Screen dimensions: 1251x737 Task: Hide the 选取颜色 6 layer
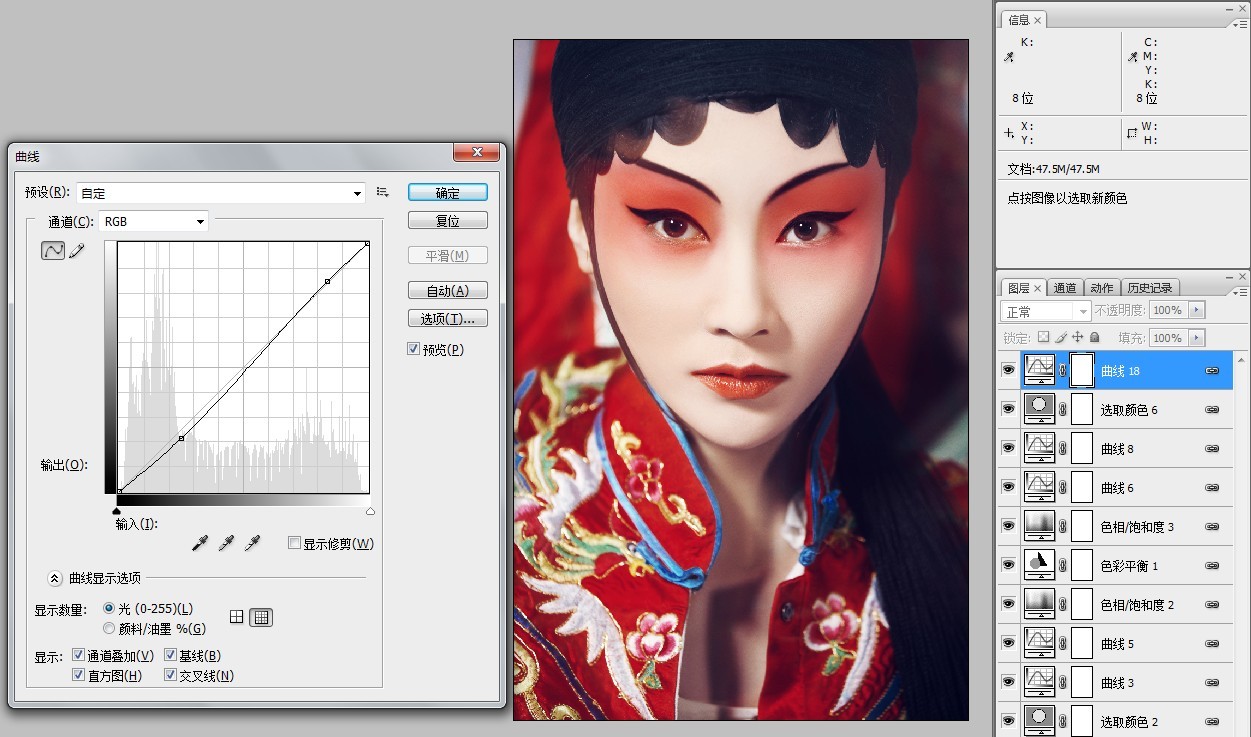tap(1007, 409)
